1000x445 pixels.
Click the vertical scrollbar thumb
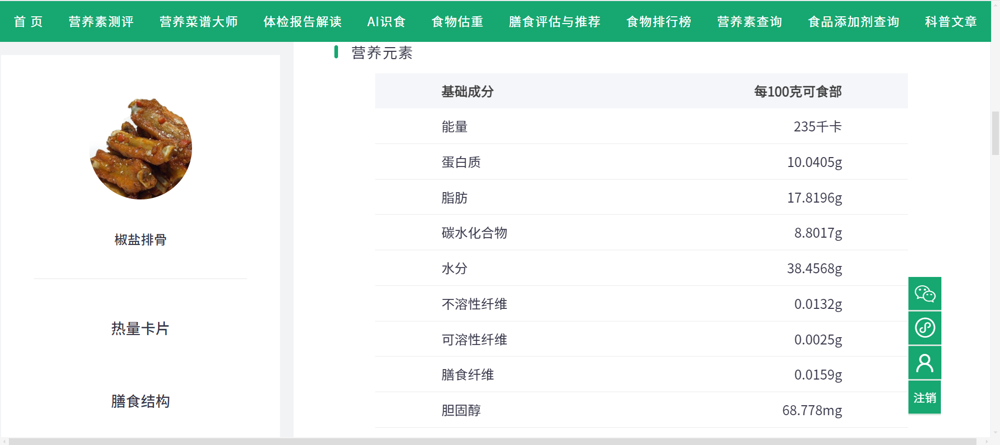point(994,133)
